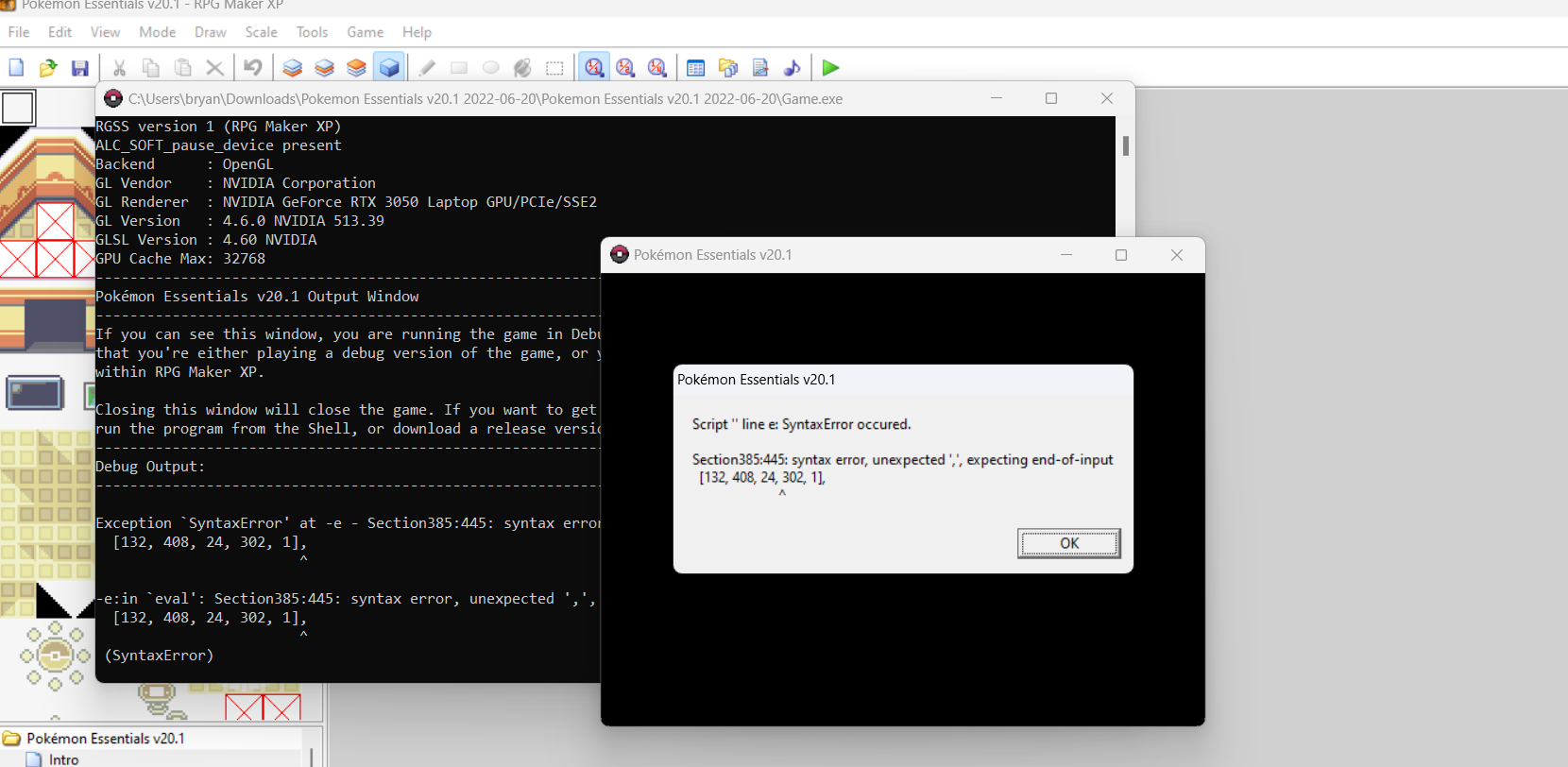Select the first map Layer 1 icon
This screenshot has width=1568, height=767.
point(293,68)
